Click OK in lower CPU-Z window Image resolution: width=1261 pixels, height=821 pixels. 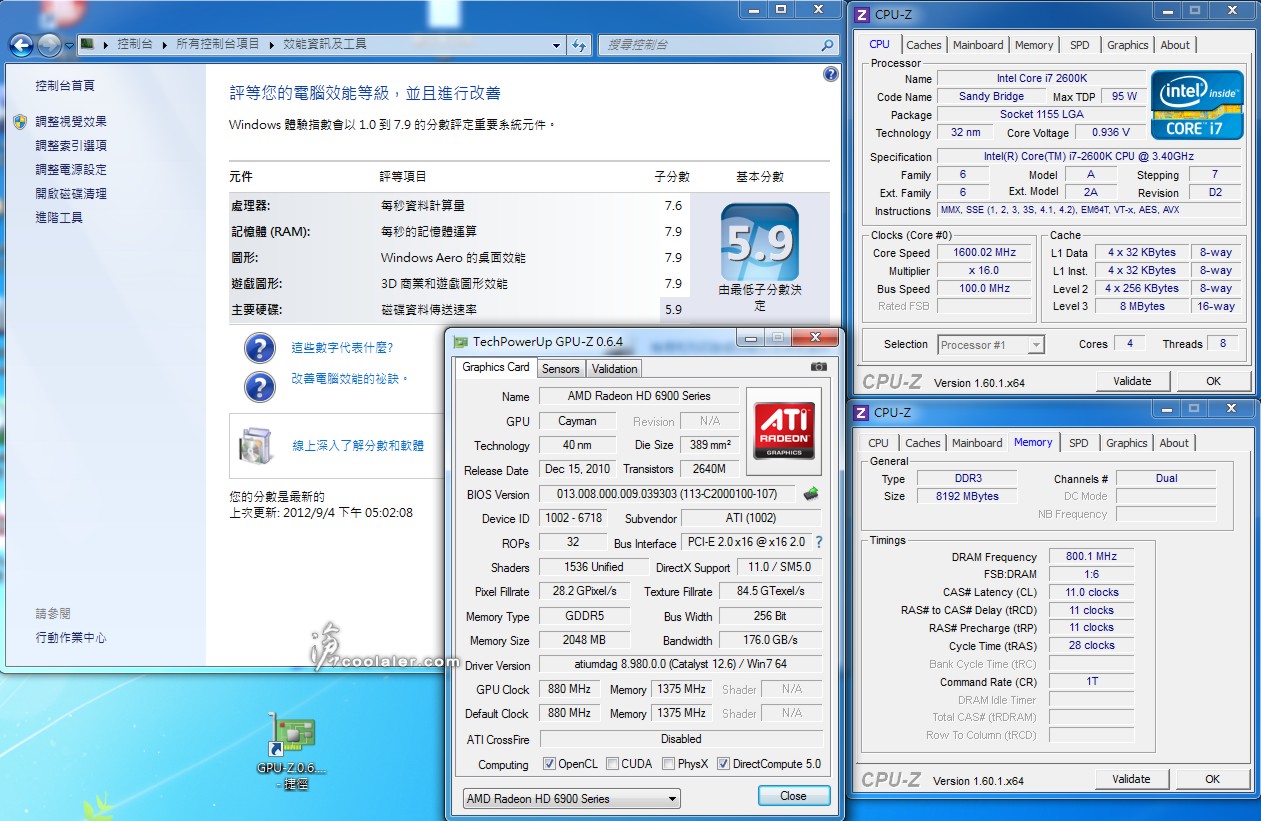(1212, 779)
